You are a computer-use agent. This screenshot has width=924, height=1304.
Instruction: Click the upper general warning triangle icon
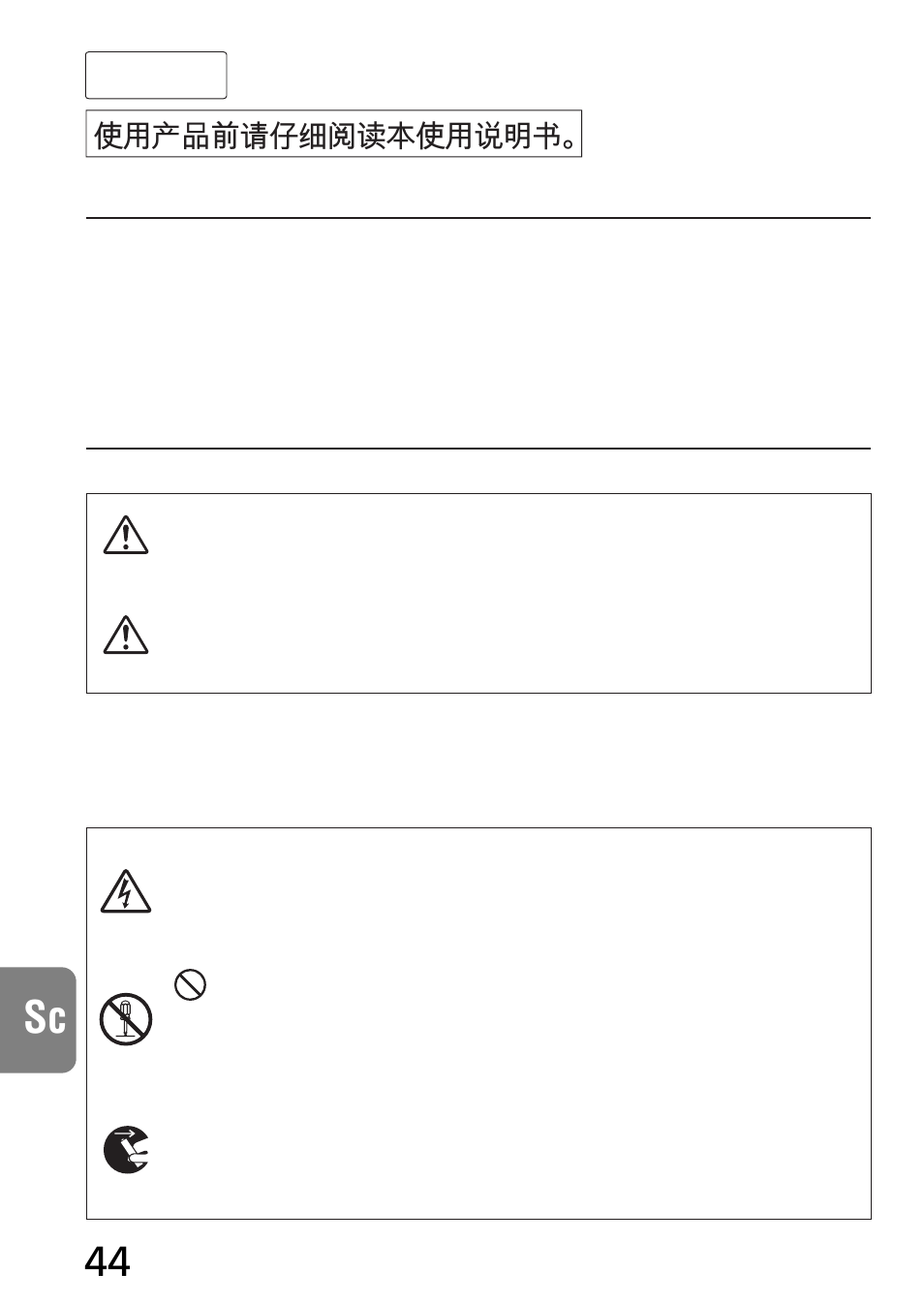pyautogui.click(x=126, y=535)
